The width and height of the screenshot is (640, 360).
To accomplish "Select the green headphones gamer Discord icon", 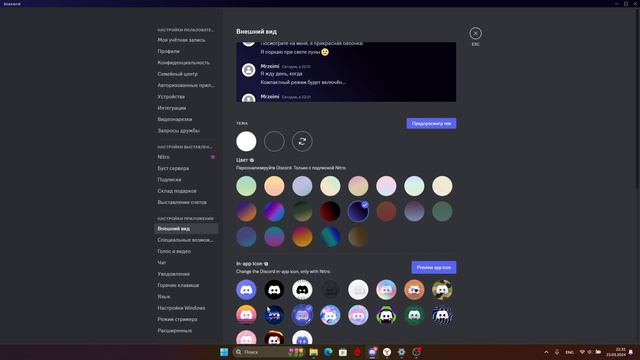I will pyautogui.click(x=386, y=315).
